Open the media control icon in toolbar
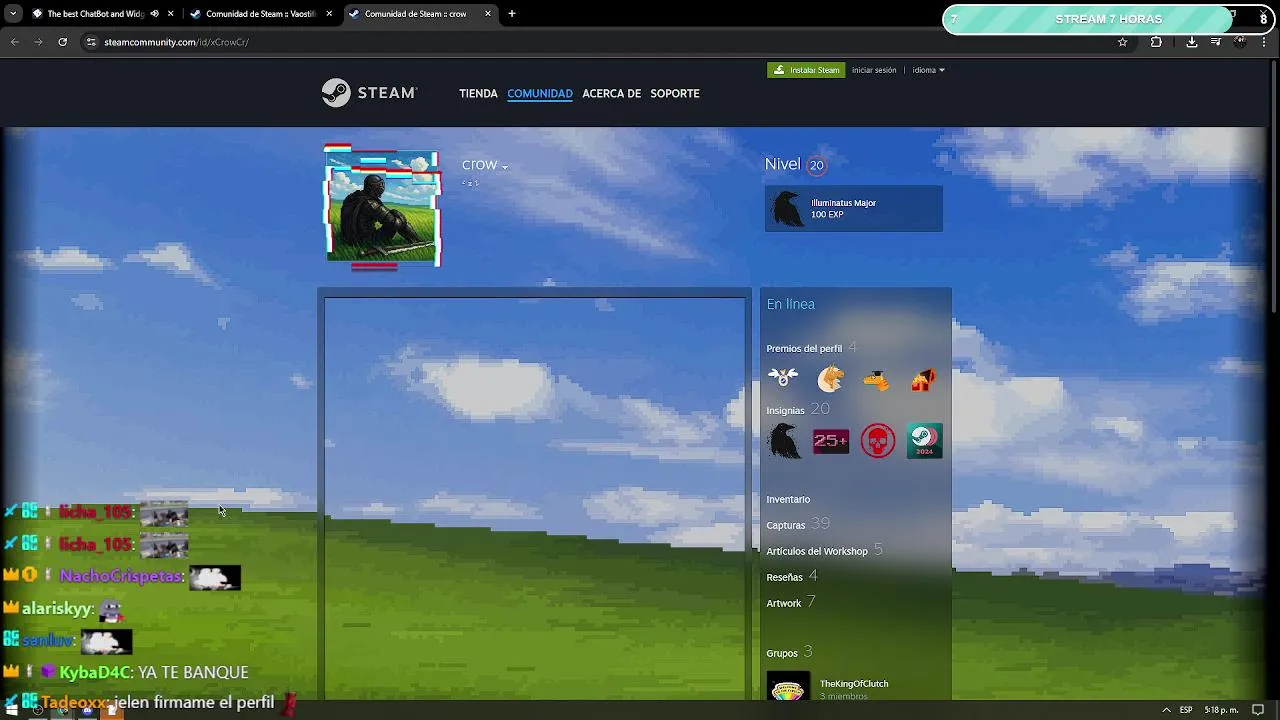The height and width of the screenshot is (720, 1280). pos(1216,42)
